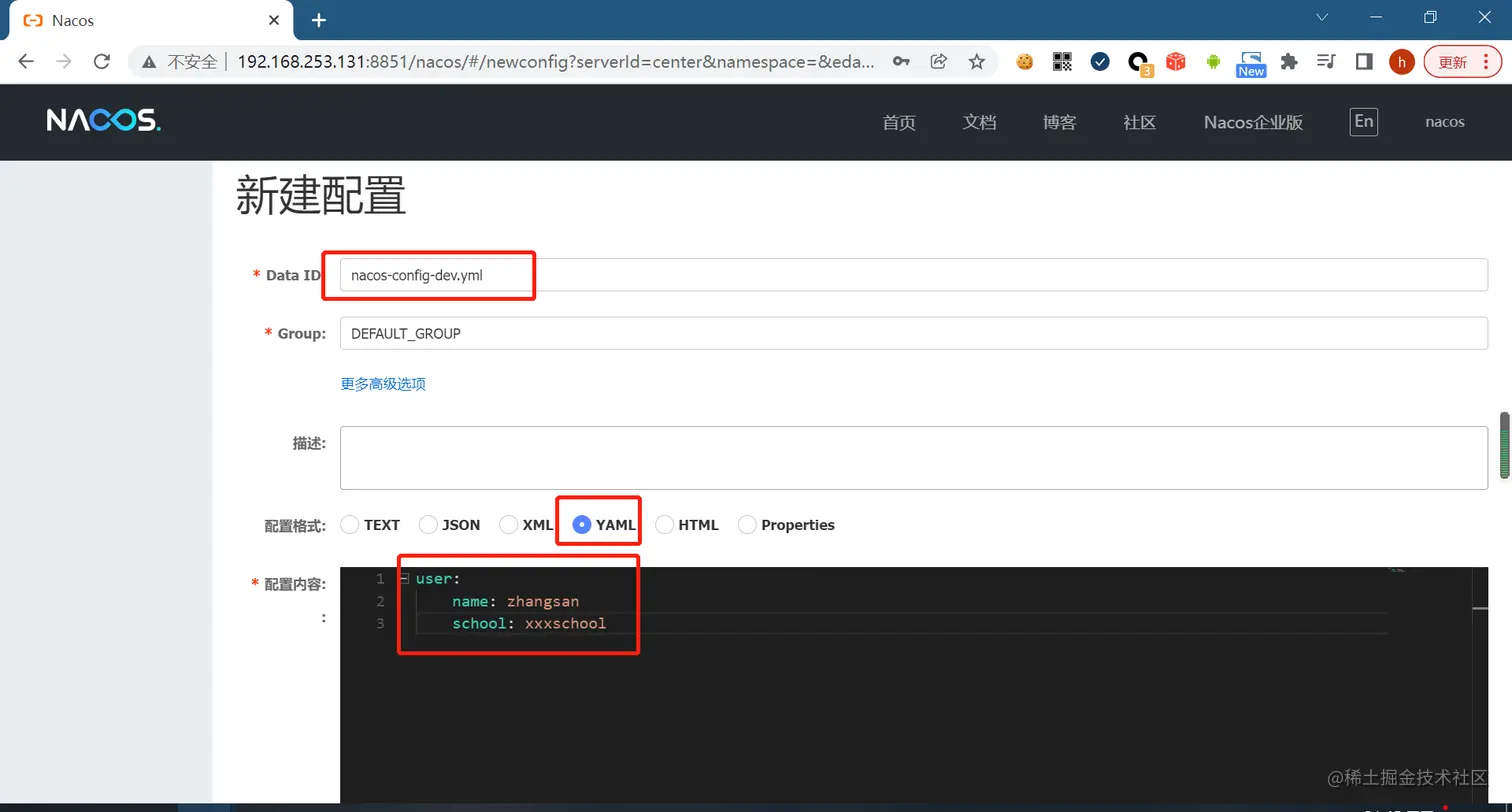The image size is (1512, 812).
Task: Click line number 3 in the editor
Action: tap(380, 623)
